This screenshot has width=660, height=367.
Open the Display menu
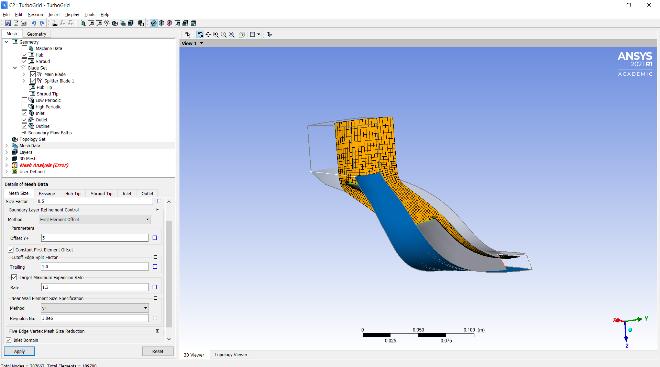72,15
